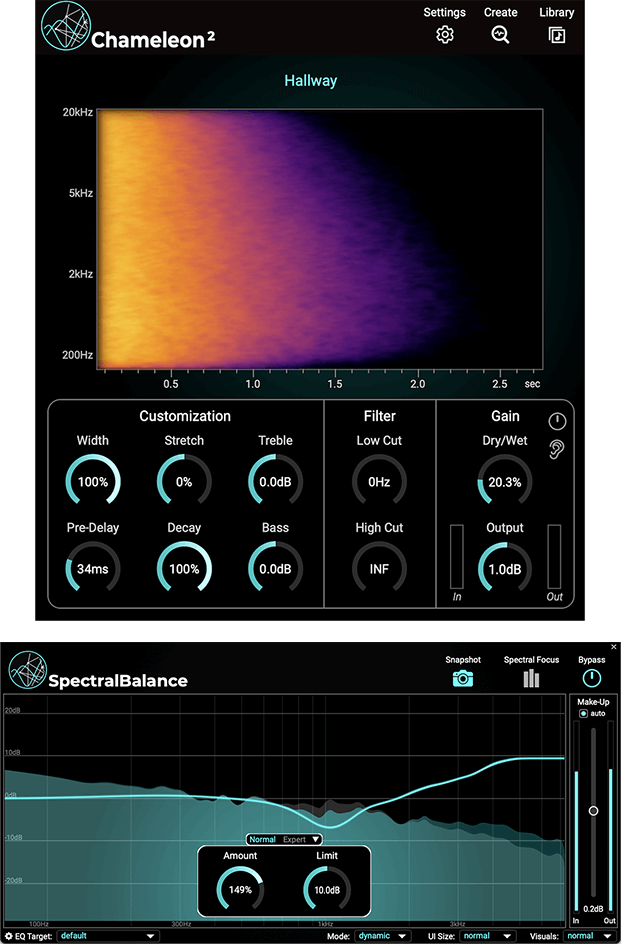Open the UI Size normal dropdown

point(487,936)
